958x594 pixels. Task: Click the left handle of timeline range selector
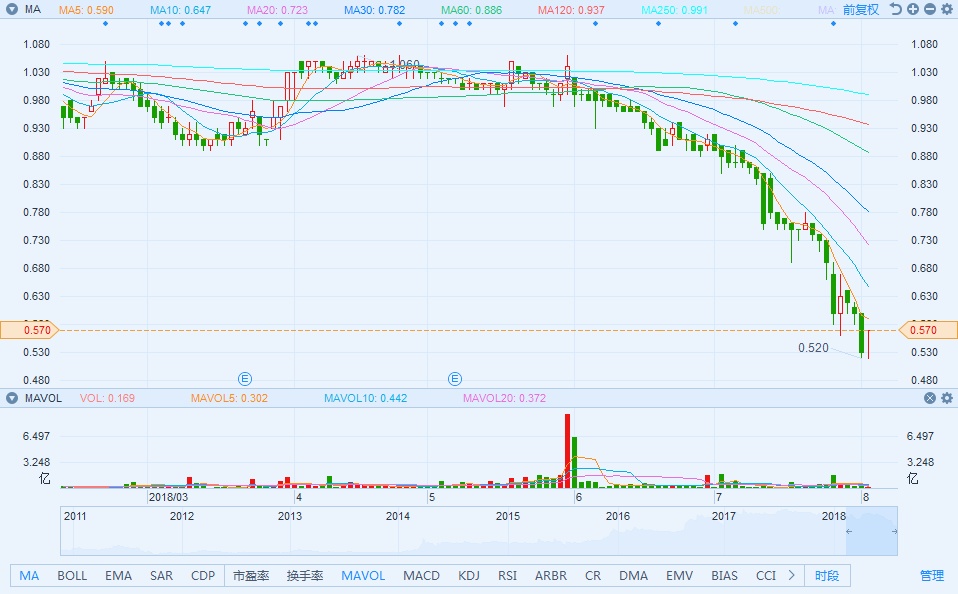(x=848, y=531)
